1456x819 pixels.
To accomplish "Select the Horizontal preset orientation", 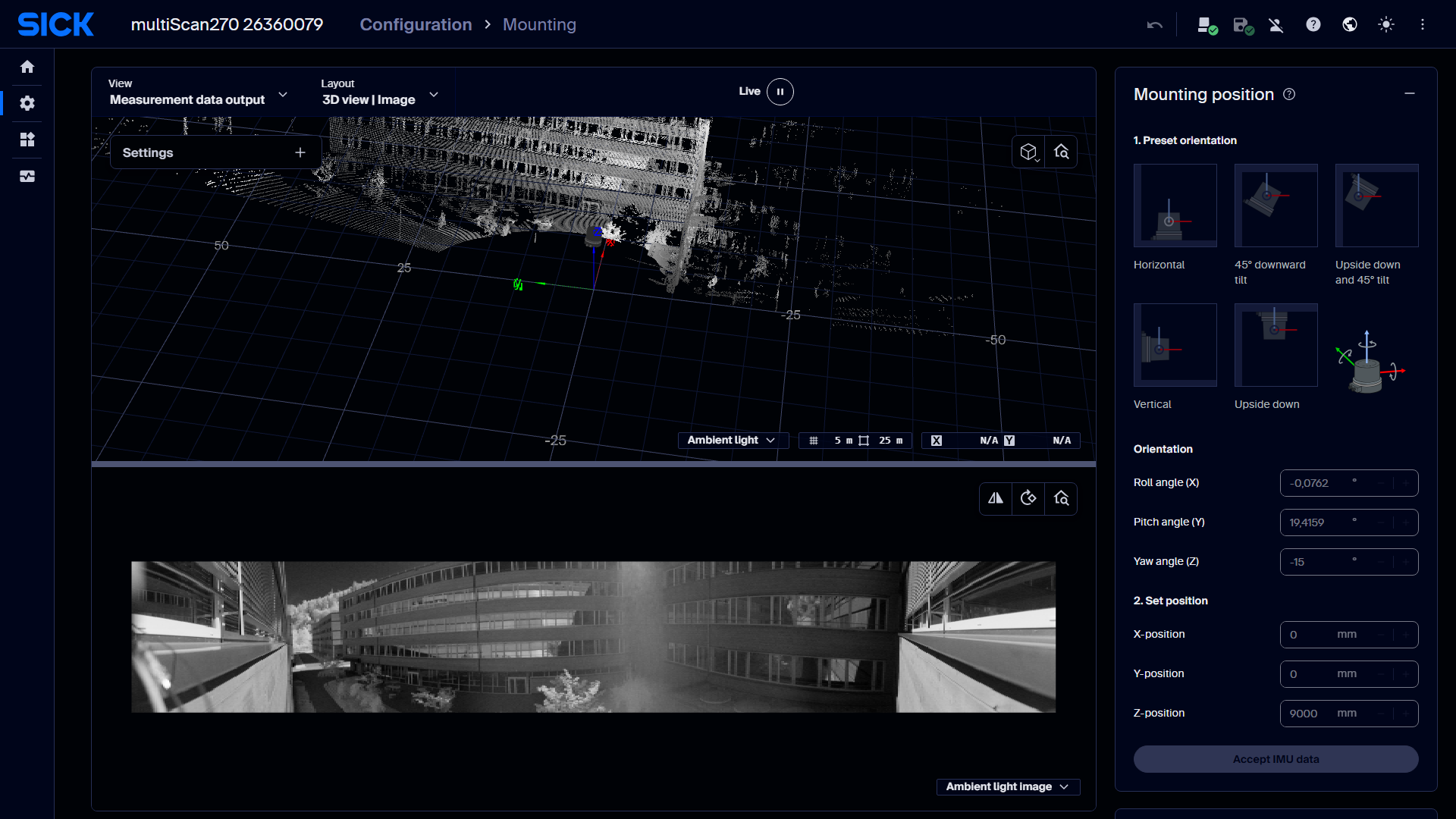I will 1175,206.
